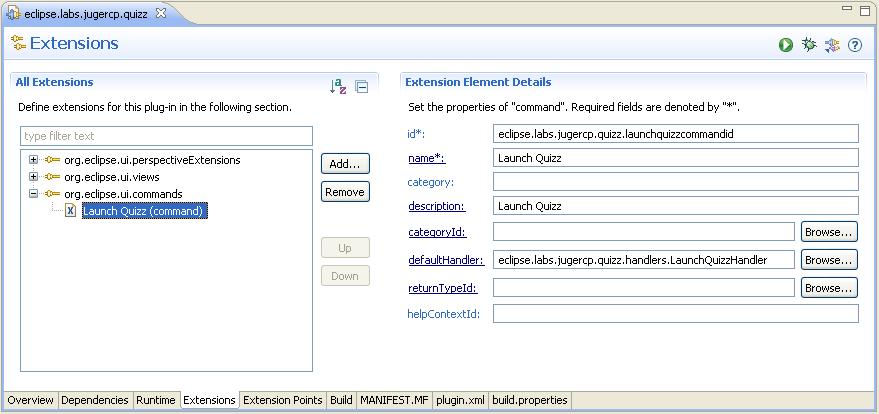Open help with the question mark icon
The width and height of the screenshot is (879, 414).
click(x=855, y=45)
